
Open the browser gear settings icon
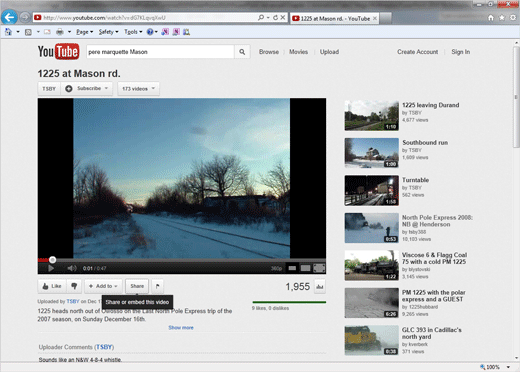[x=513, y=18]
